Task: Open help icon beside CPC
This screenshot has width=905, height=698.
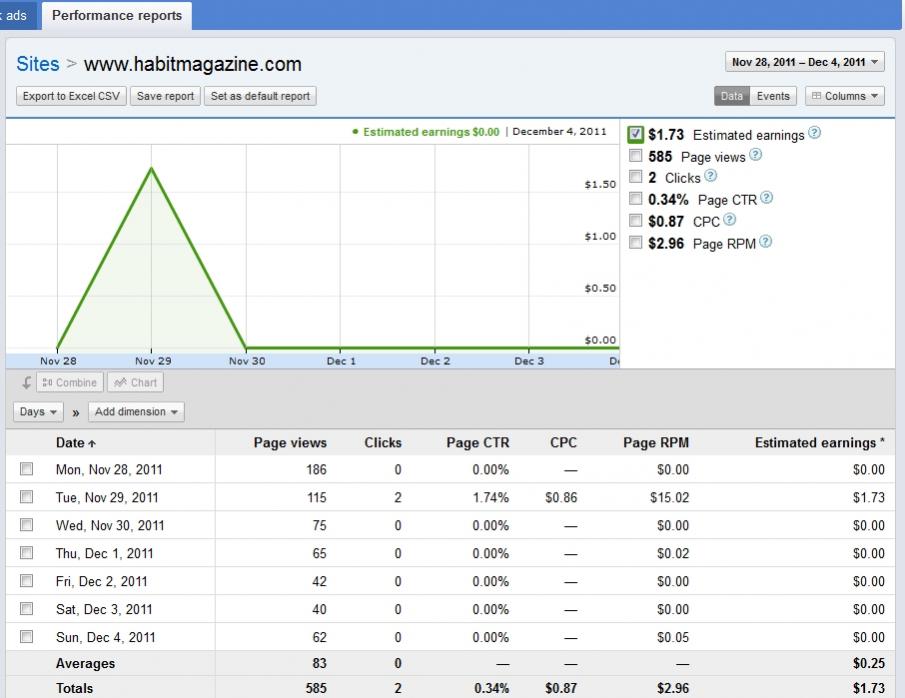Action: point(730,219)
